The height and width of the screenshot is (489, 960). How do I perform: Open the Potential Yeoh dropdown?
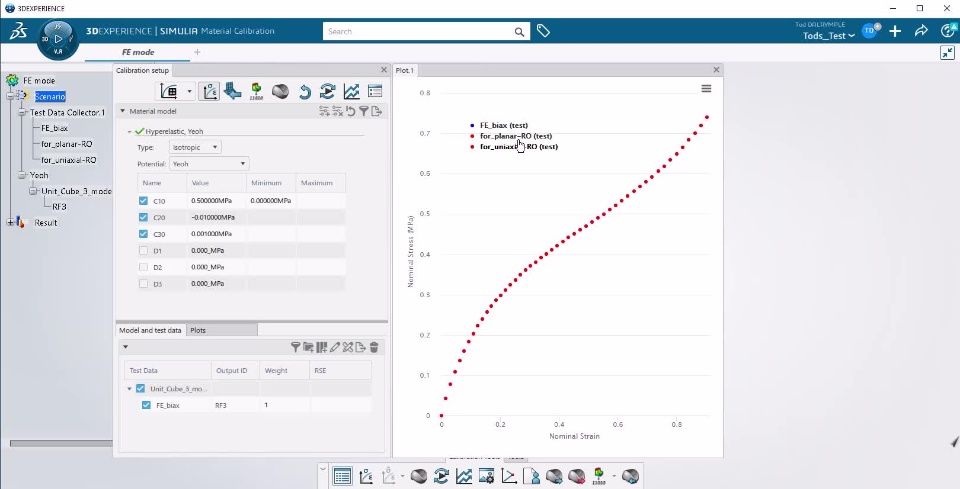(209, 163)
